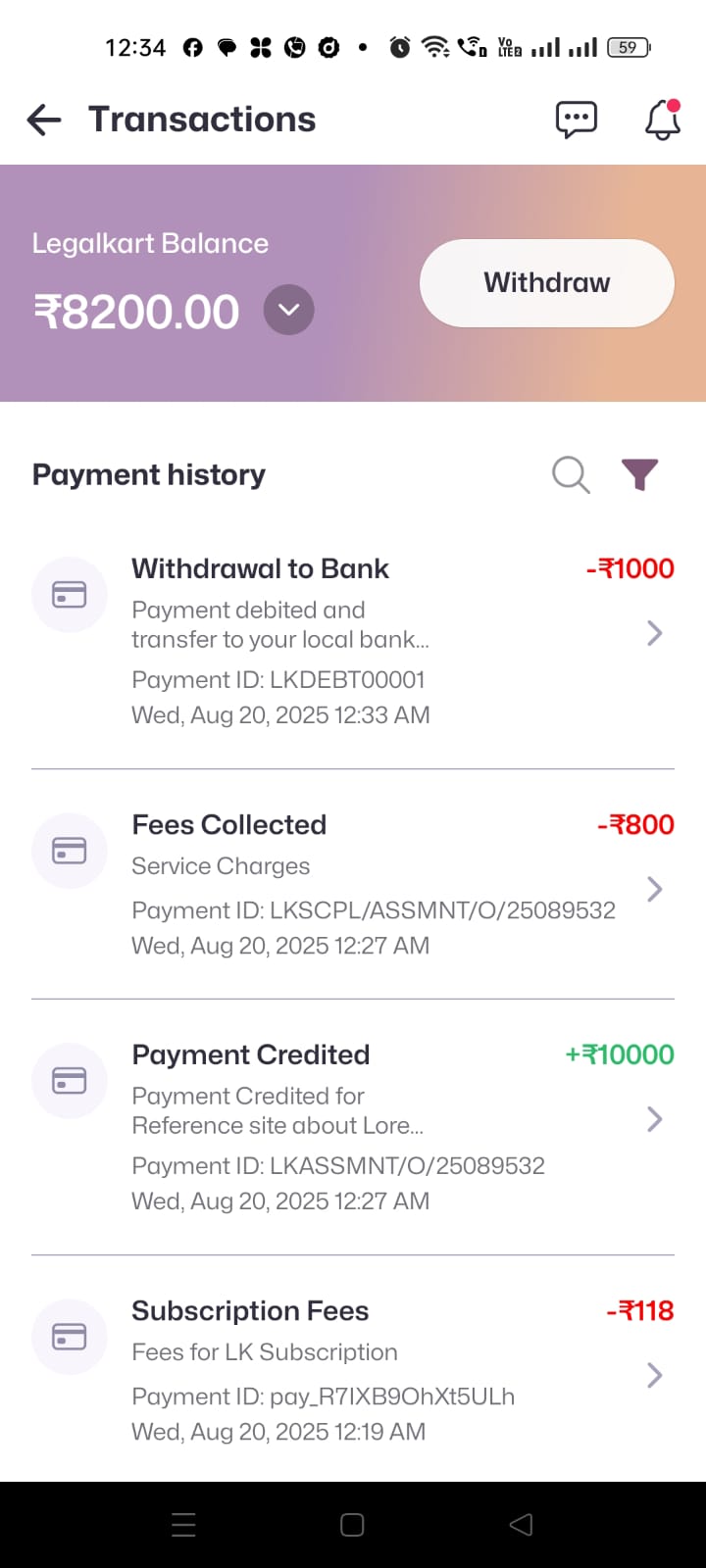Search the payment history
Viewport: 706px width, 1568px height.
[571, 474]
